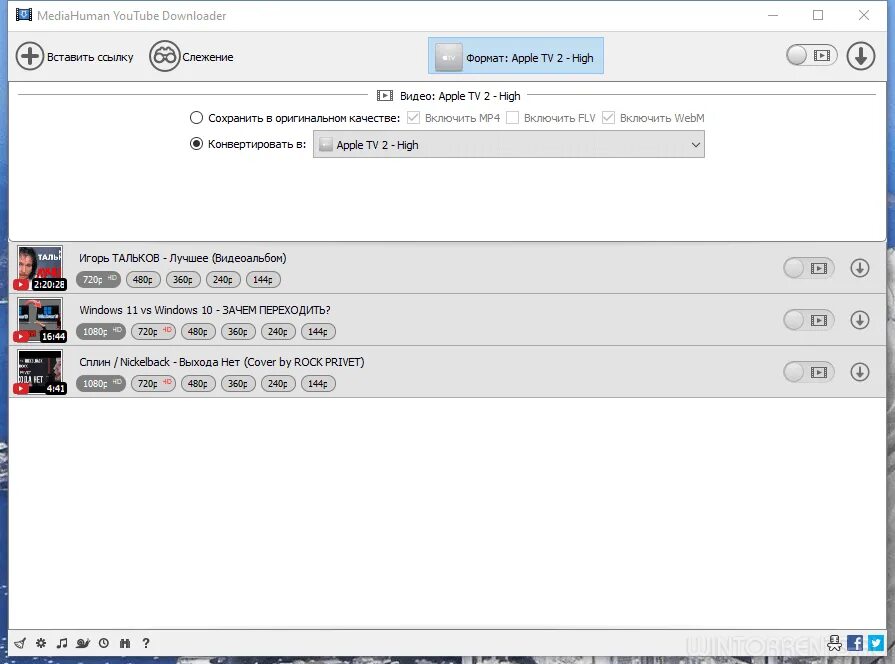
Task: Select 480p for Сплин / Nickelback video
Action: coord(198,384)
